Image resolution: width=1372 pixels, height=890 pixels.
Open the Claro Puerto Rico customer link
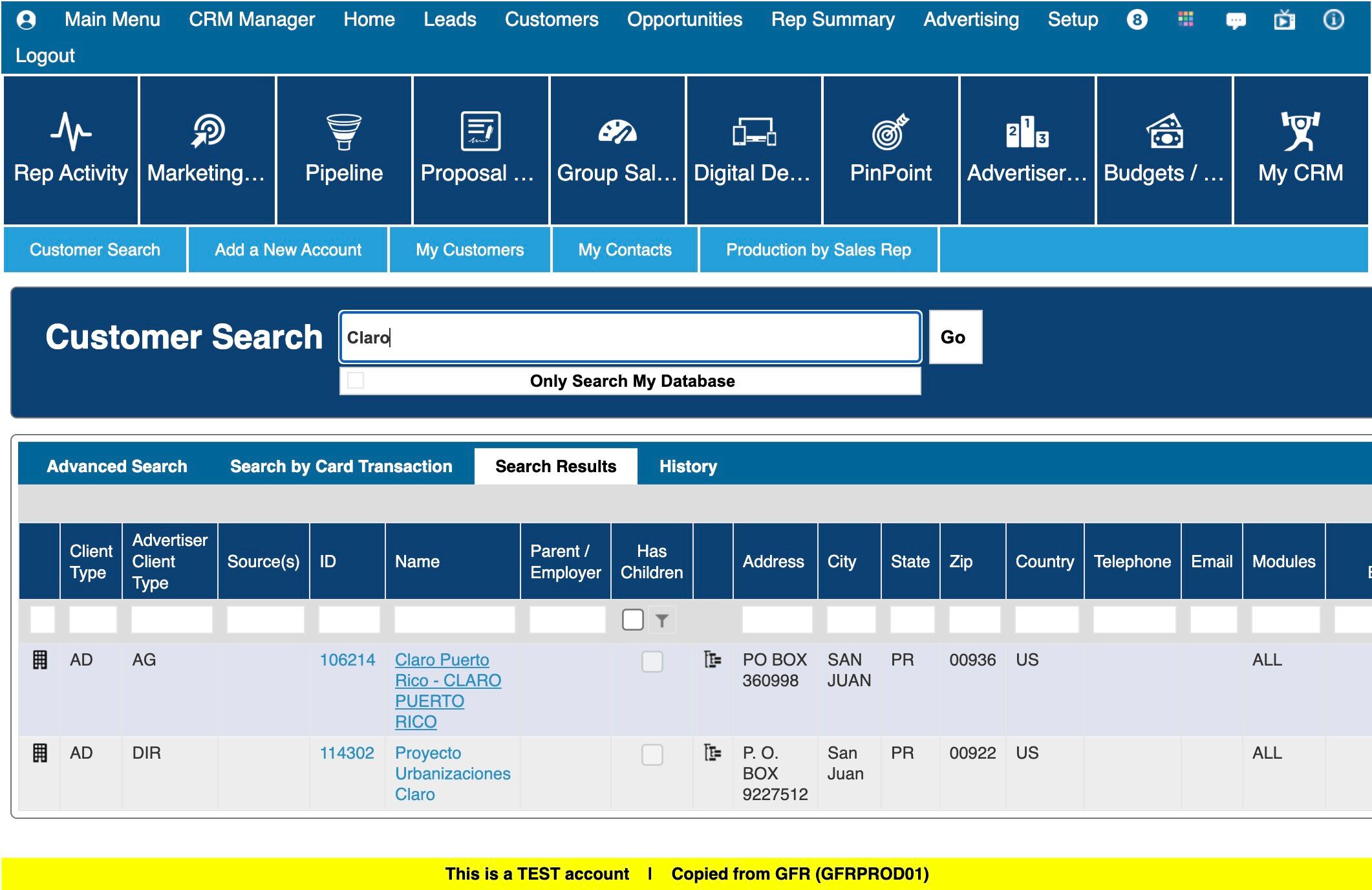(x=442, y=660)
